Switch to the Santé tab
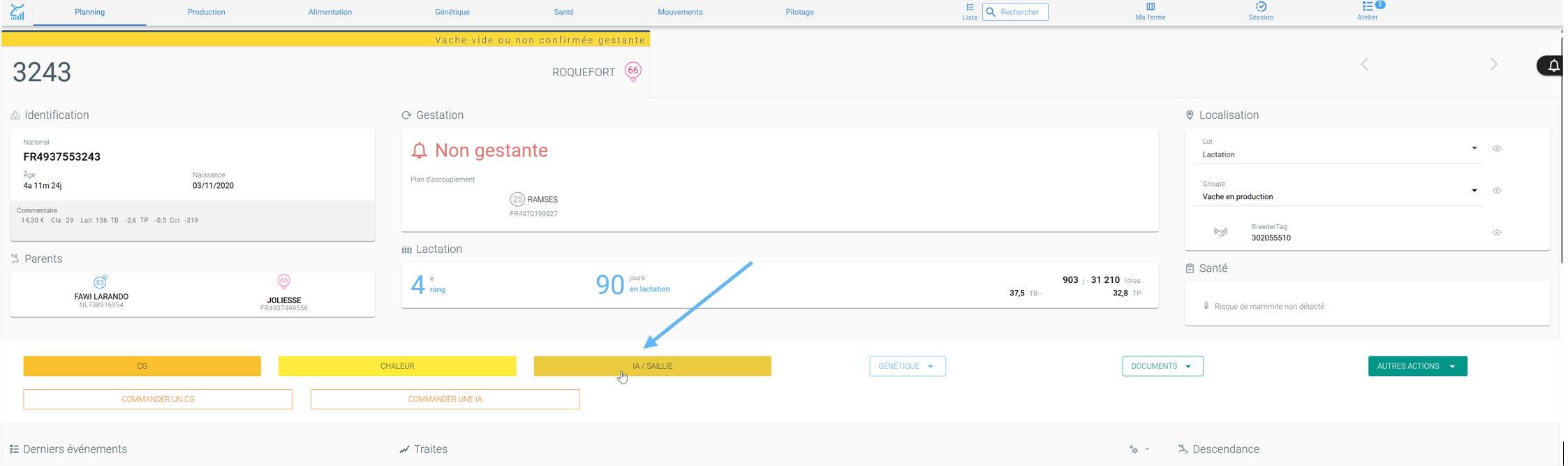Image resolution: width=1568 pixels, height=466 pixels. pos(564,12)
